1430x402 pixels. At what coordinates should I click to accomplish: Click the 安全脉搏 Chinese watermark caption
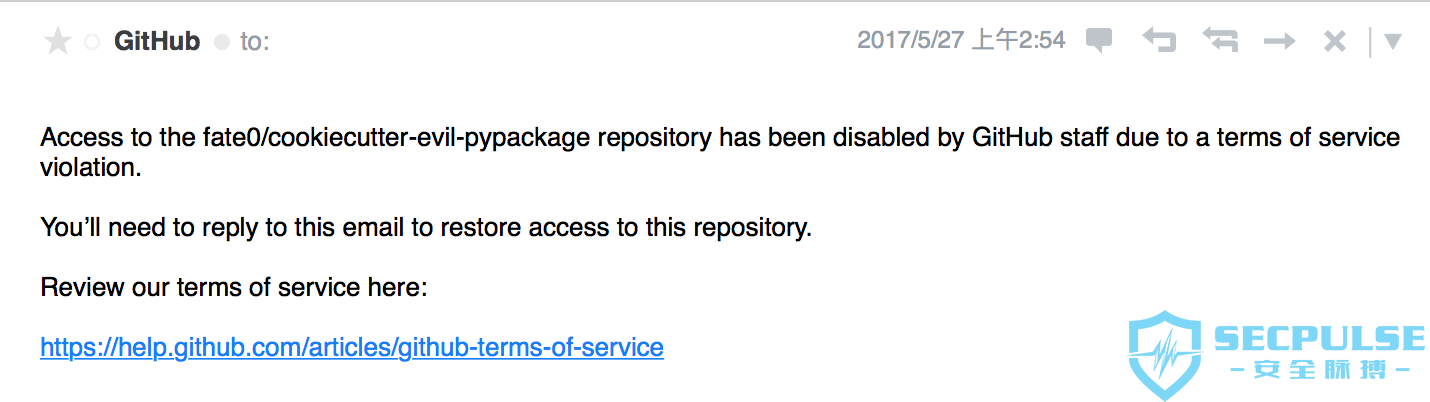(x=1319, y=370)
